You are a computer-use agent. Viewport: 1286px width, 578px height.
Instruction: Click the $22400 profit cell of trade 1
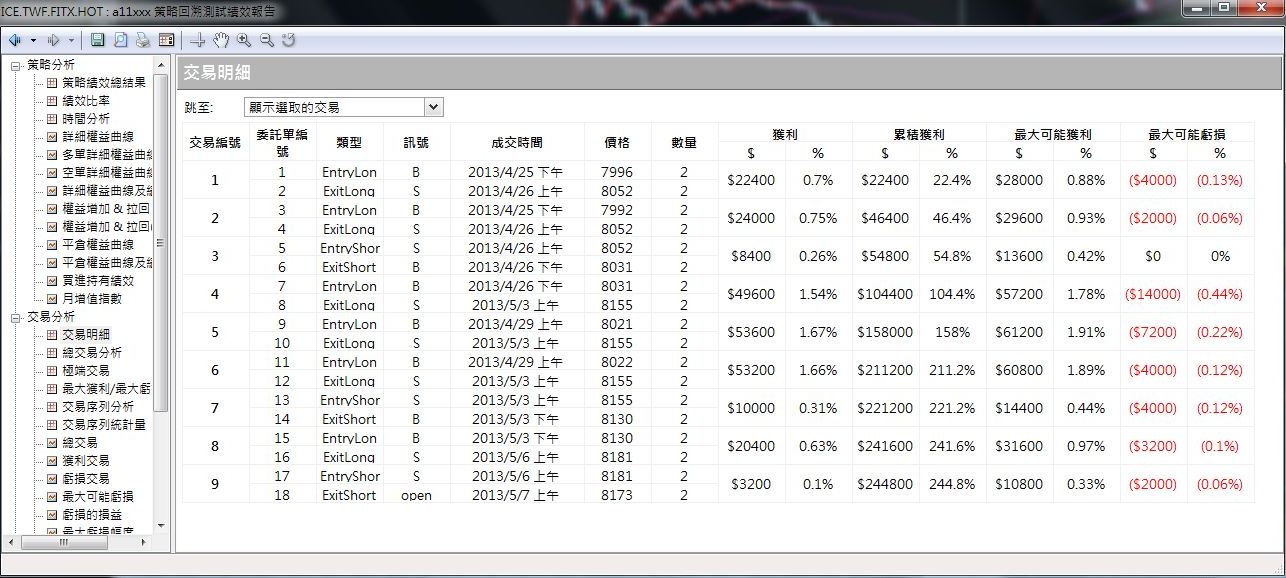[751, 180]
